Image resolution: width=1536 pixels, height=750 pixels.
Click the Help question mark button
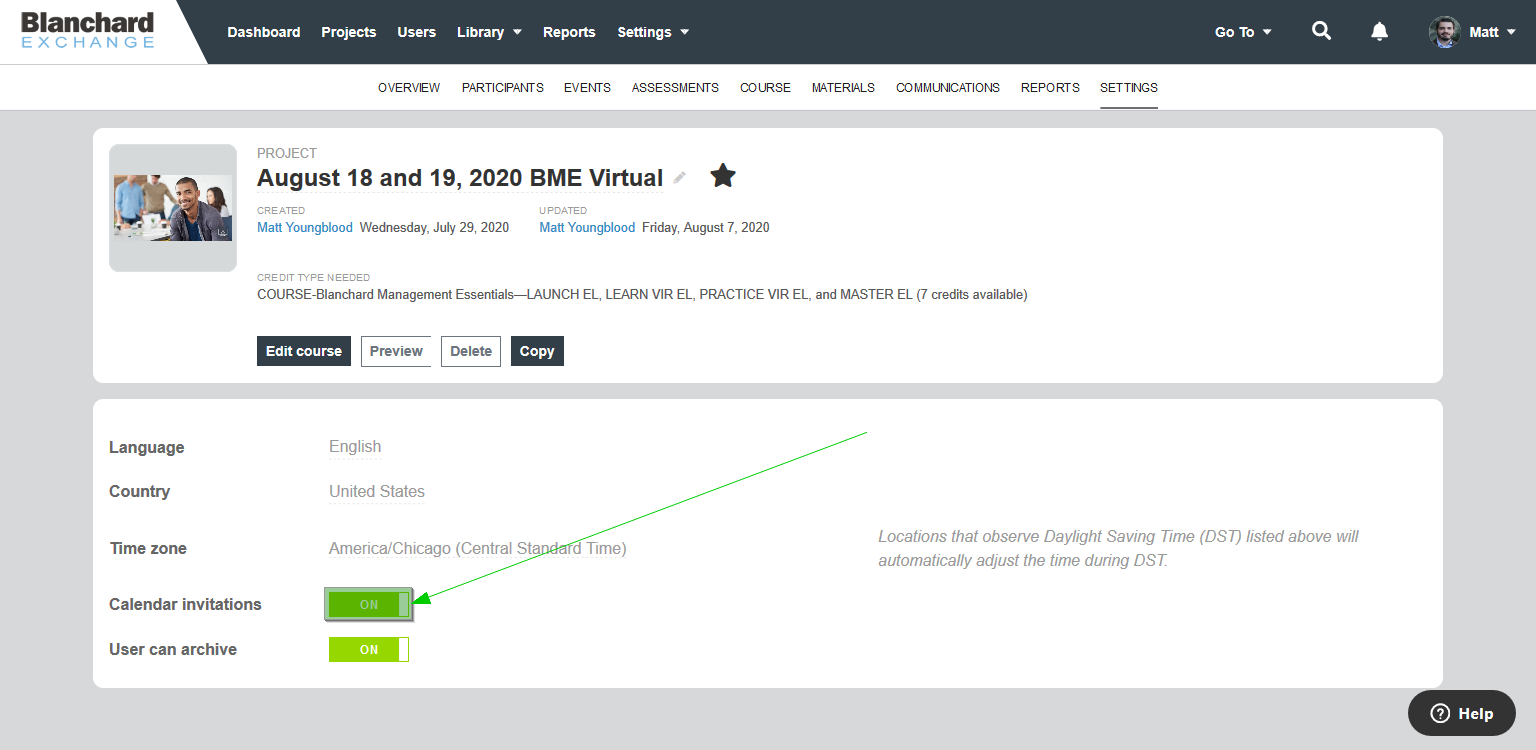(1462, 713)
